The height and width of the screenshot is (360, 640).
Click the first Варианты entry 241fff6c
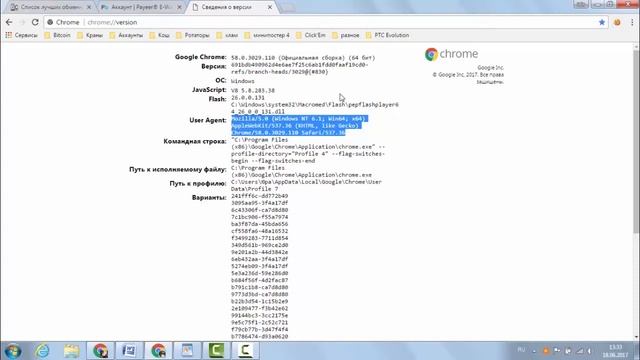[259, 196]
